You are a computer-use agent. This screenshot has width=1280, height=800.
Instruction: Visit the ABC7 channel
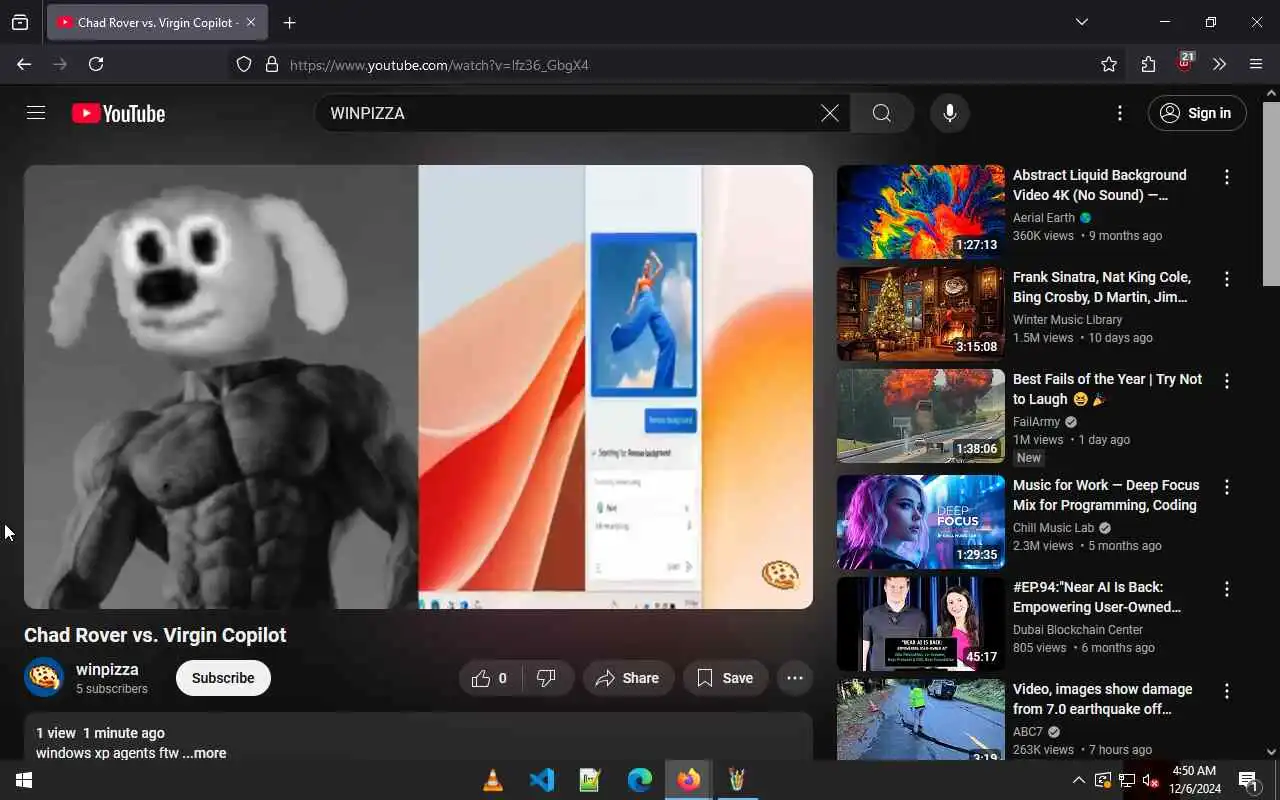pos(1028,731)
